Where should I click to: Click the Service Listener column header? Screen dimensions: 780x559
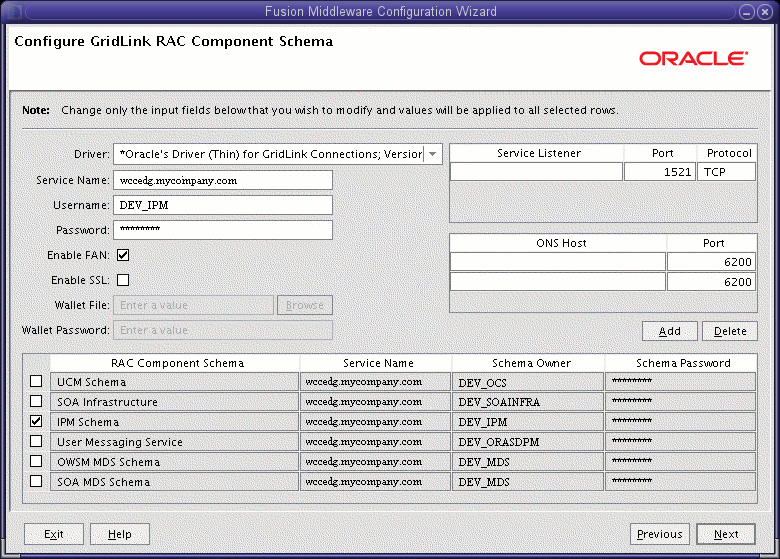pyautogui.click(x=537, y=153)
